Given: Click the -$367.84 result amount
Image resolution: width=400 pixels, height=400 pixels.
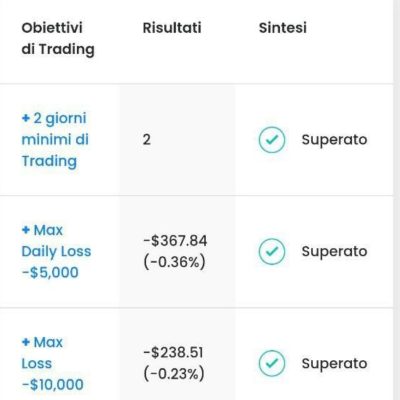Looking at the screenshot, I should point(175,241).
